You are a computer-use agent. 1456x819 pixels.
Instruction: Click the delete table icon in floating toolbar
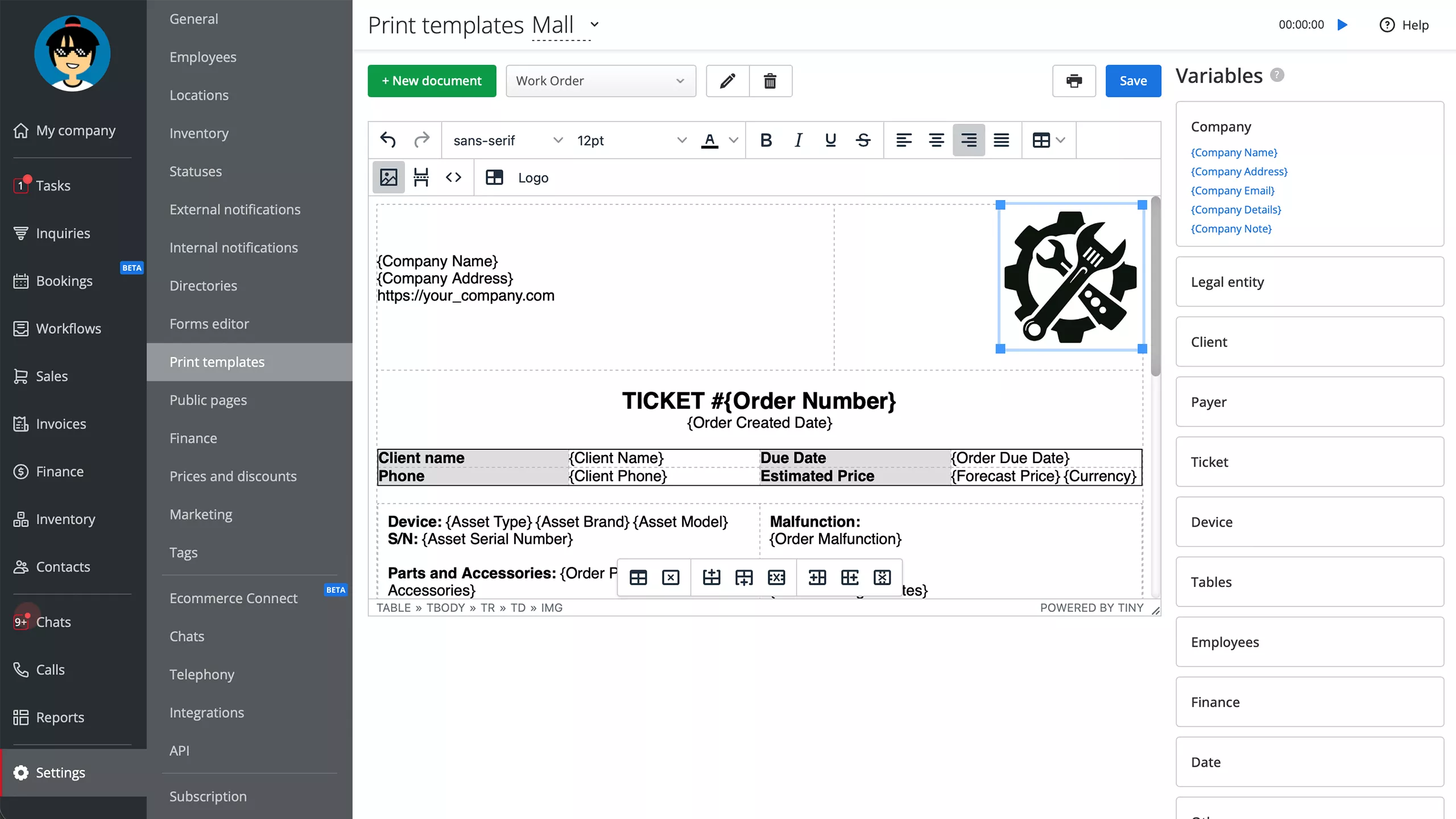coord(671,577)
